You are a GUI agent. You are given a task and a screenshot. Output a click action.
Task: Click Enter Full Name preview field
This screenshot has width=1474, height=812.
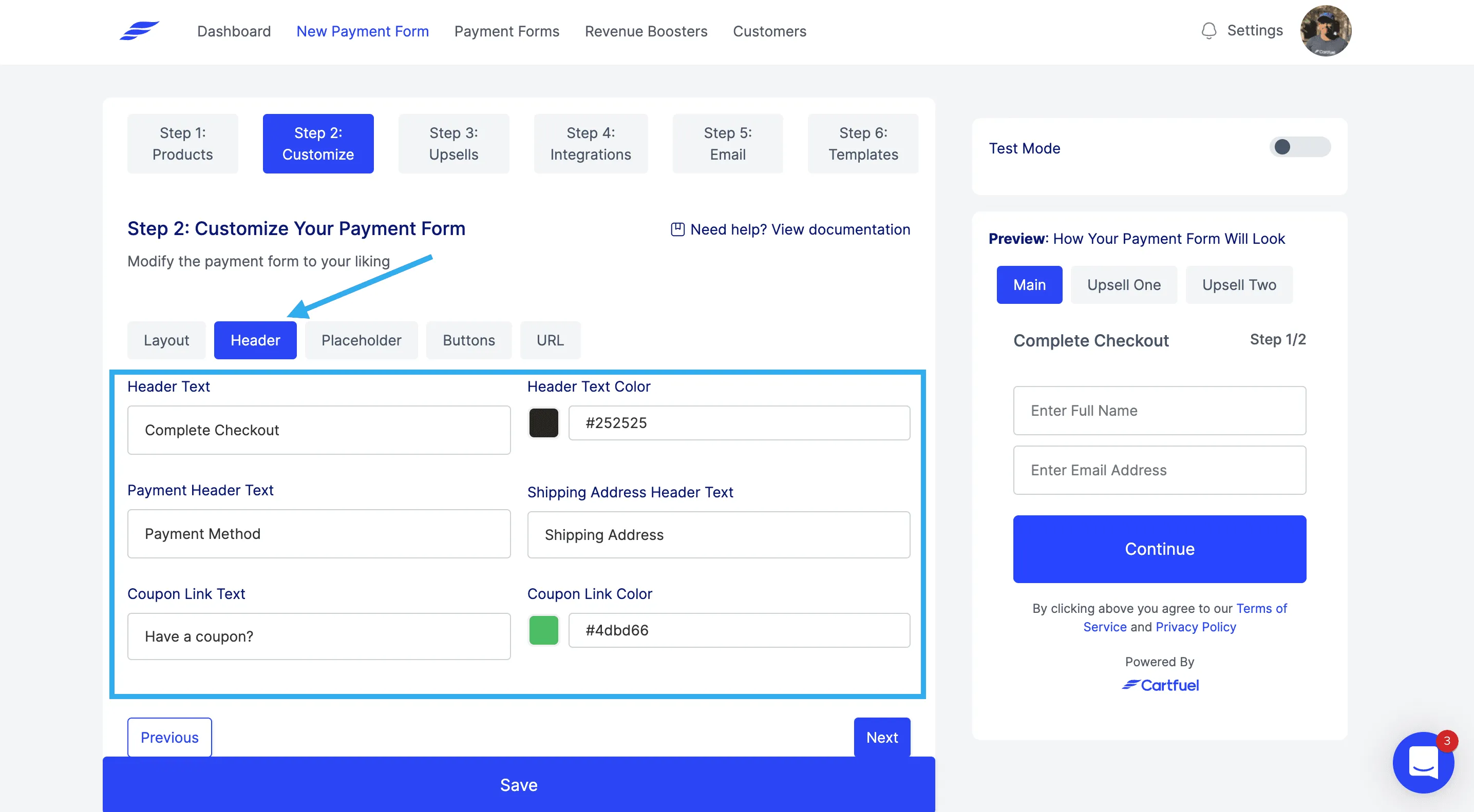coord(1160,411)
